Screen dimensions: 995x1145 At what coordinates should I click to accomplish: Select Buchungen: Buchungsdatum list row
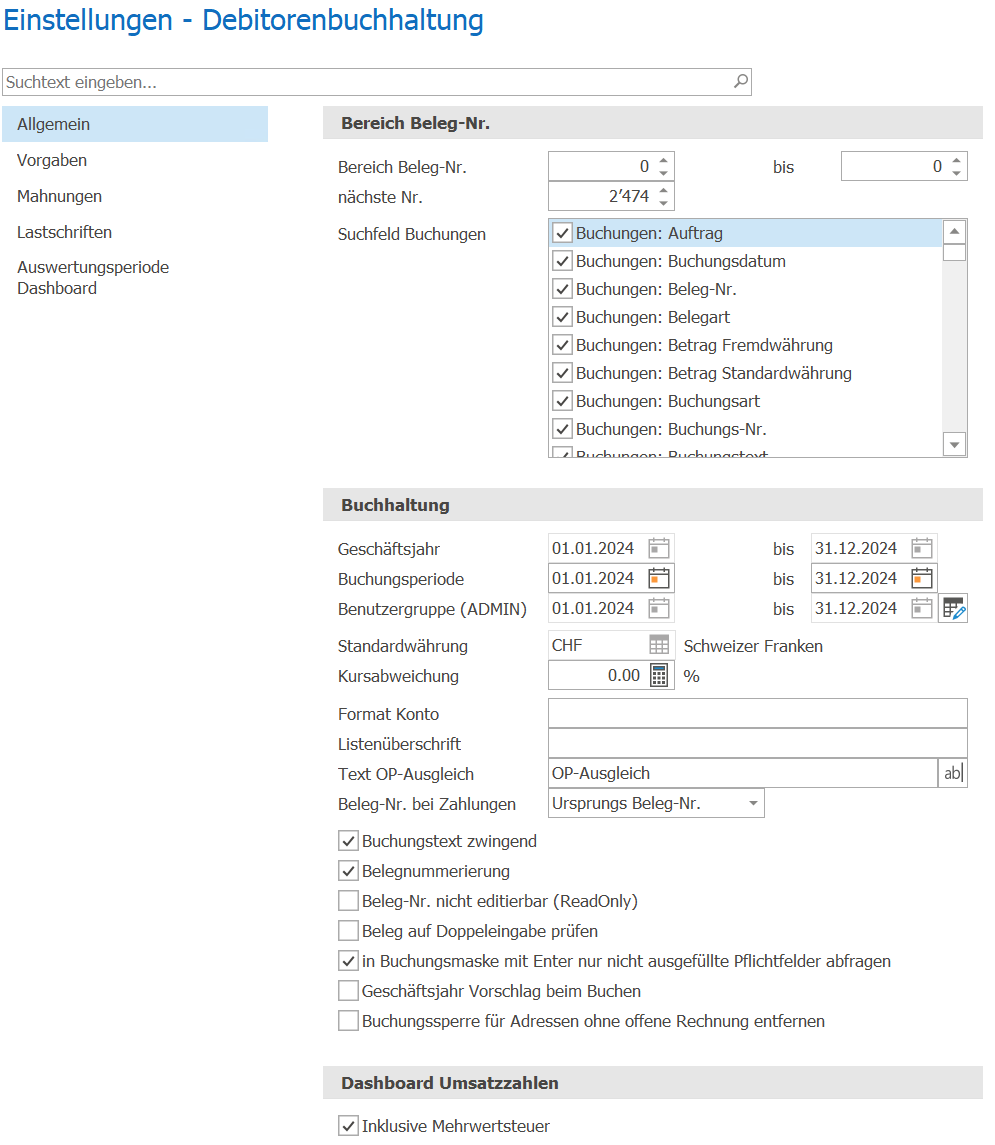tap(745, 261)
